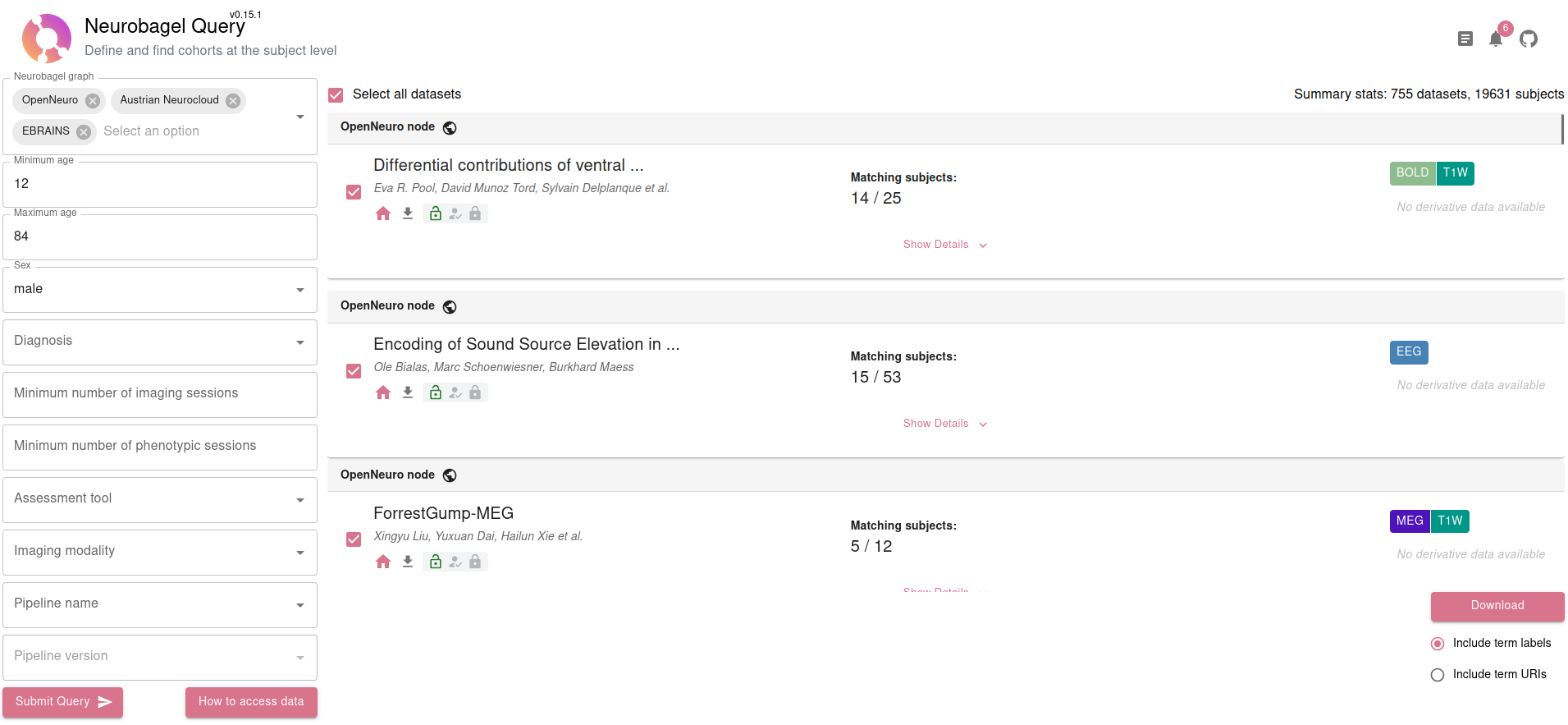This screenshot has height=725, width=1568.
Task: Toggle the Select all datasets checkbox
Action: pyautogui.click(x=336, y=94)
